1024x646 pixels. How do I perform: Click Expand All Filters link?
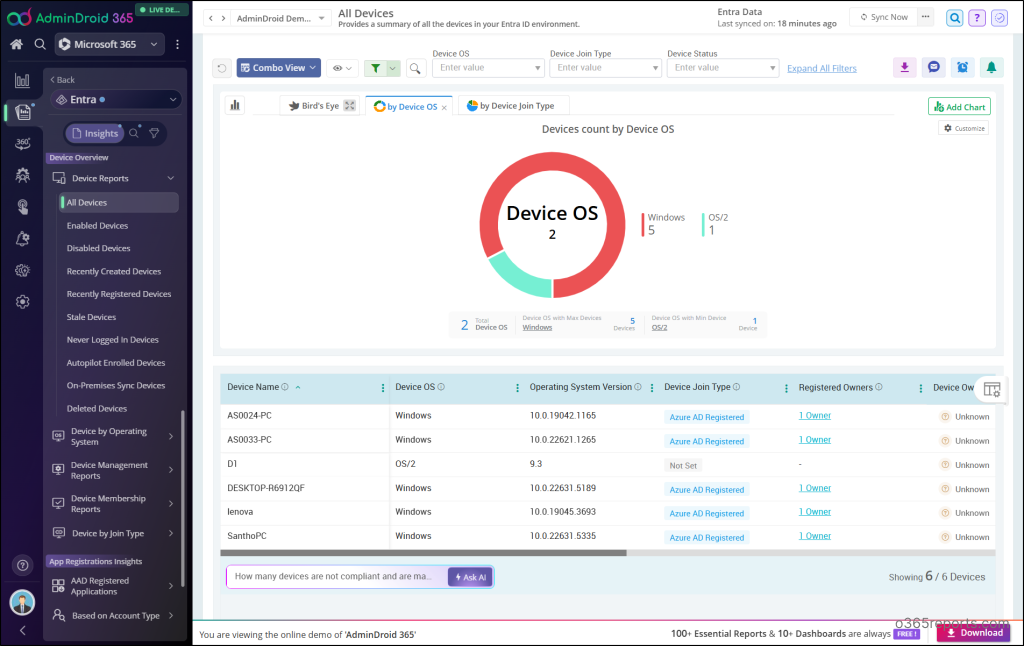[x=822, y=69]
